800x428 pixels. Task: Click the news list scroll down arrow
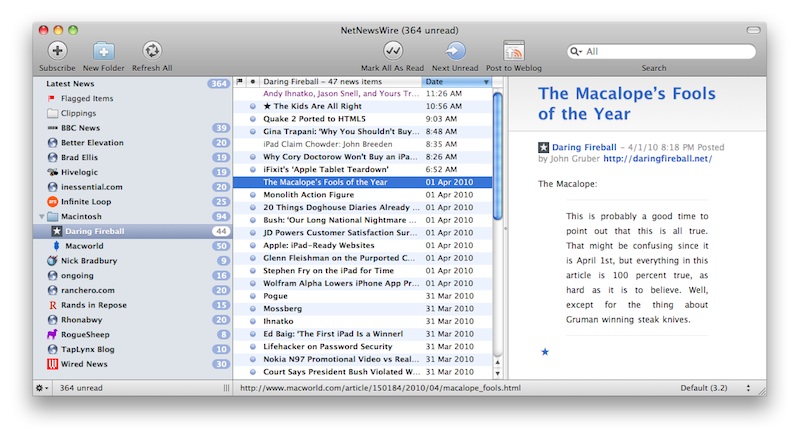(498, 373)
